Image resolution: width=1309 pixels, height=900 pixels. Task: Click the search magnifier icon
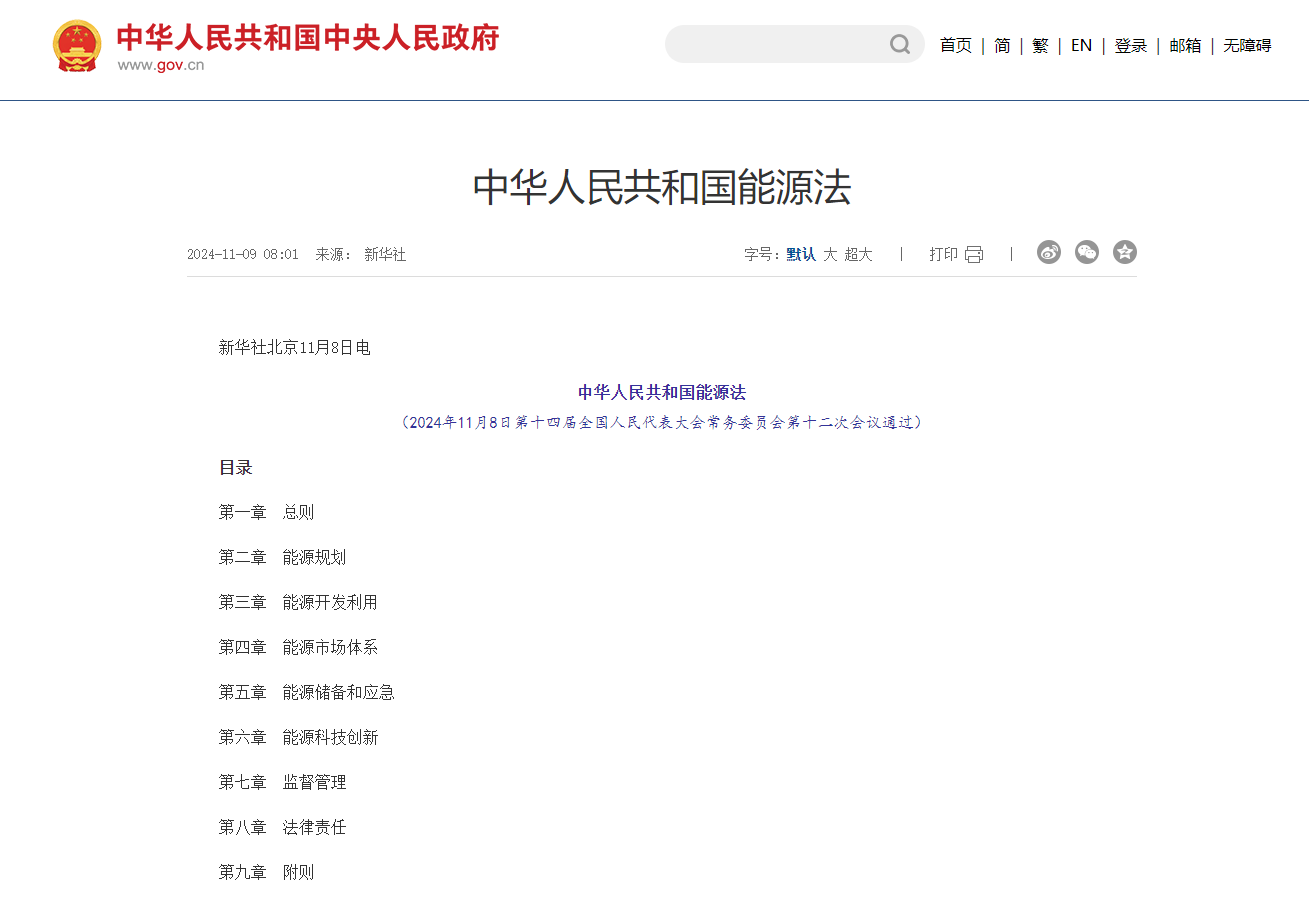(900, 44)
